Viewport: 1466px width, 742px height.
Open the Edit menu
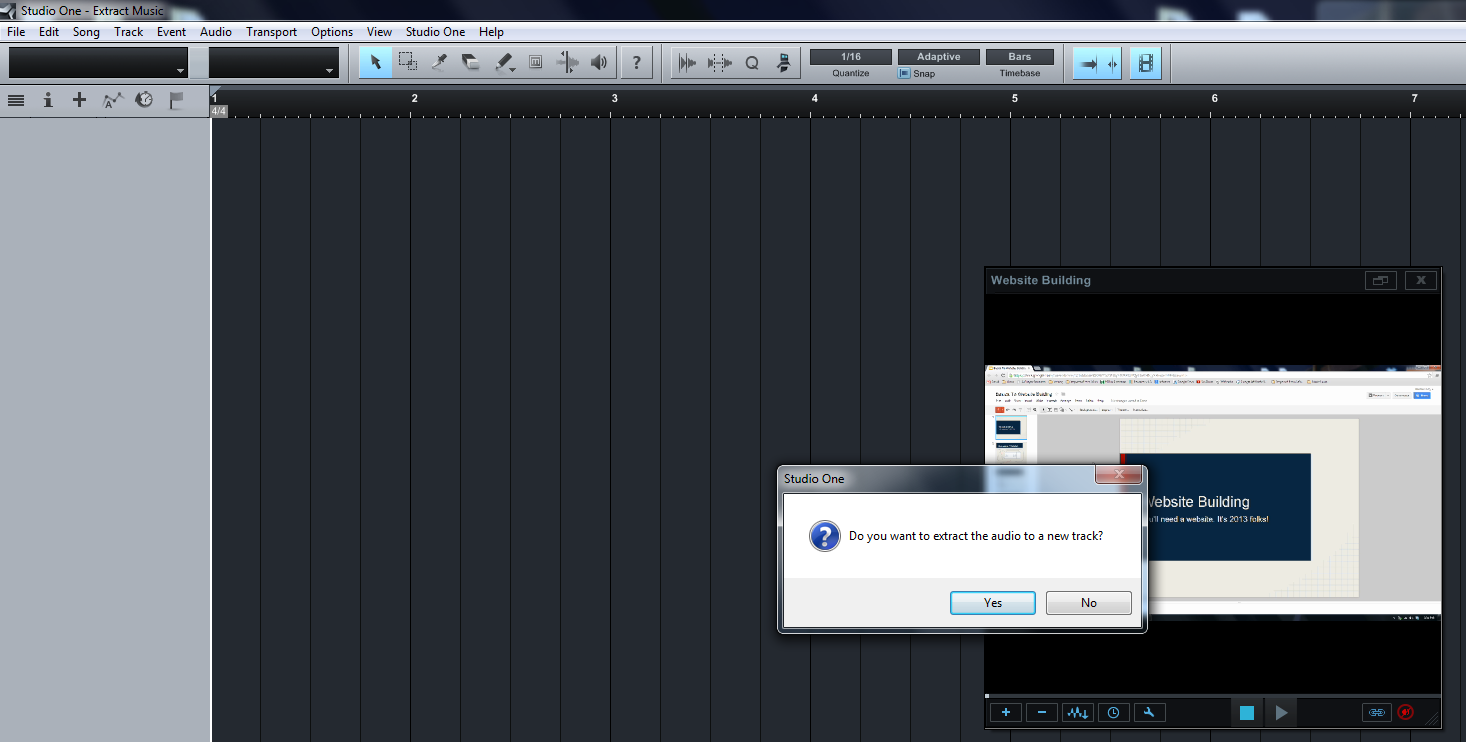[49, 32]
